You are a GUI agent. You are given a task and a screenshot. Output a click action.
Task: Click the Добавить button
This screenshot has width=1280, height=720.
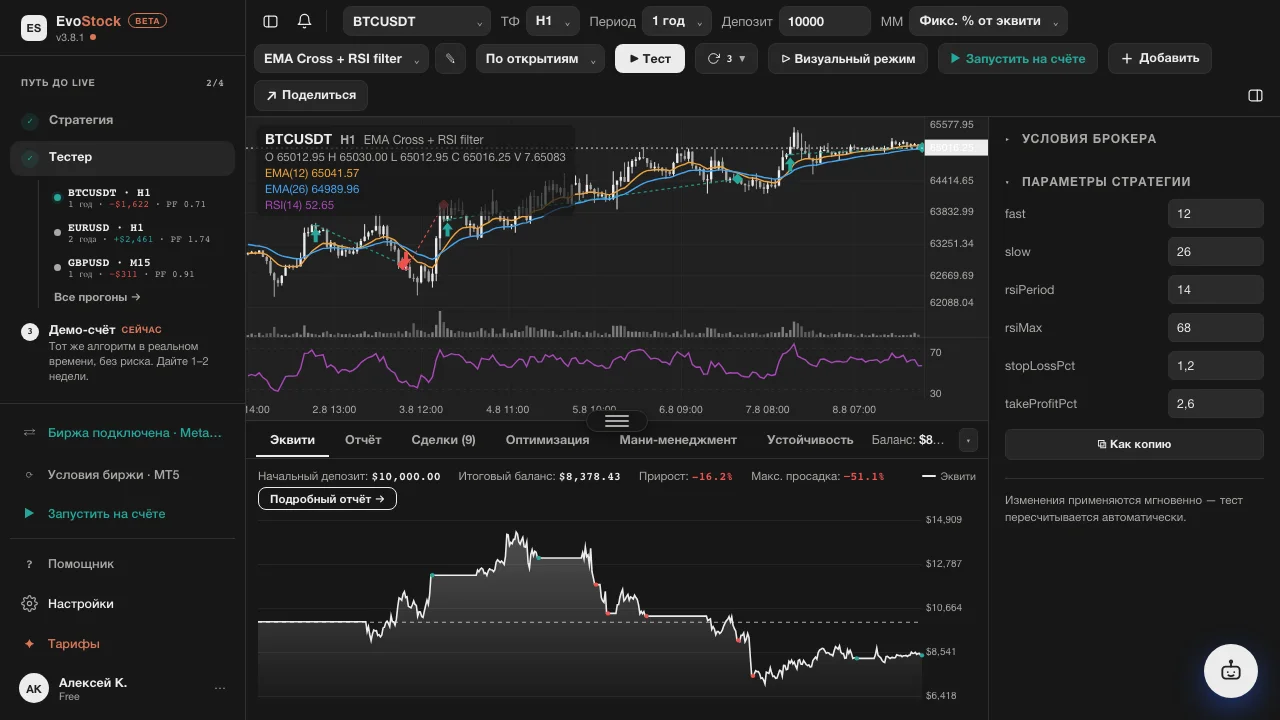coord(1160,59)
